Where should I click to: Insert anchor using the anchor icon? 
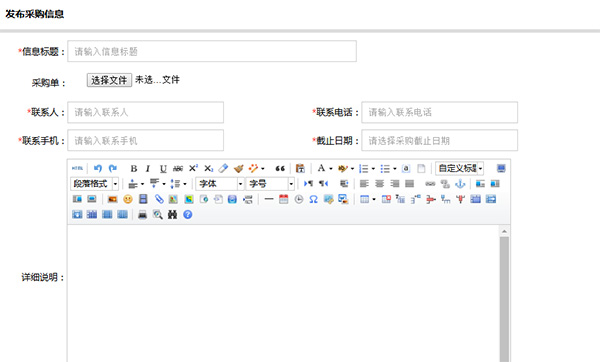point(460,184)
